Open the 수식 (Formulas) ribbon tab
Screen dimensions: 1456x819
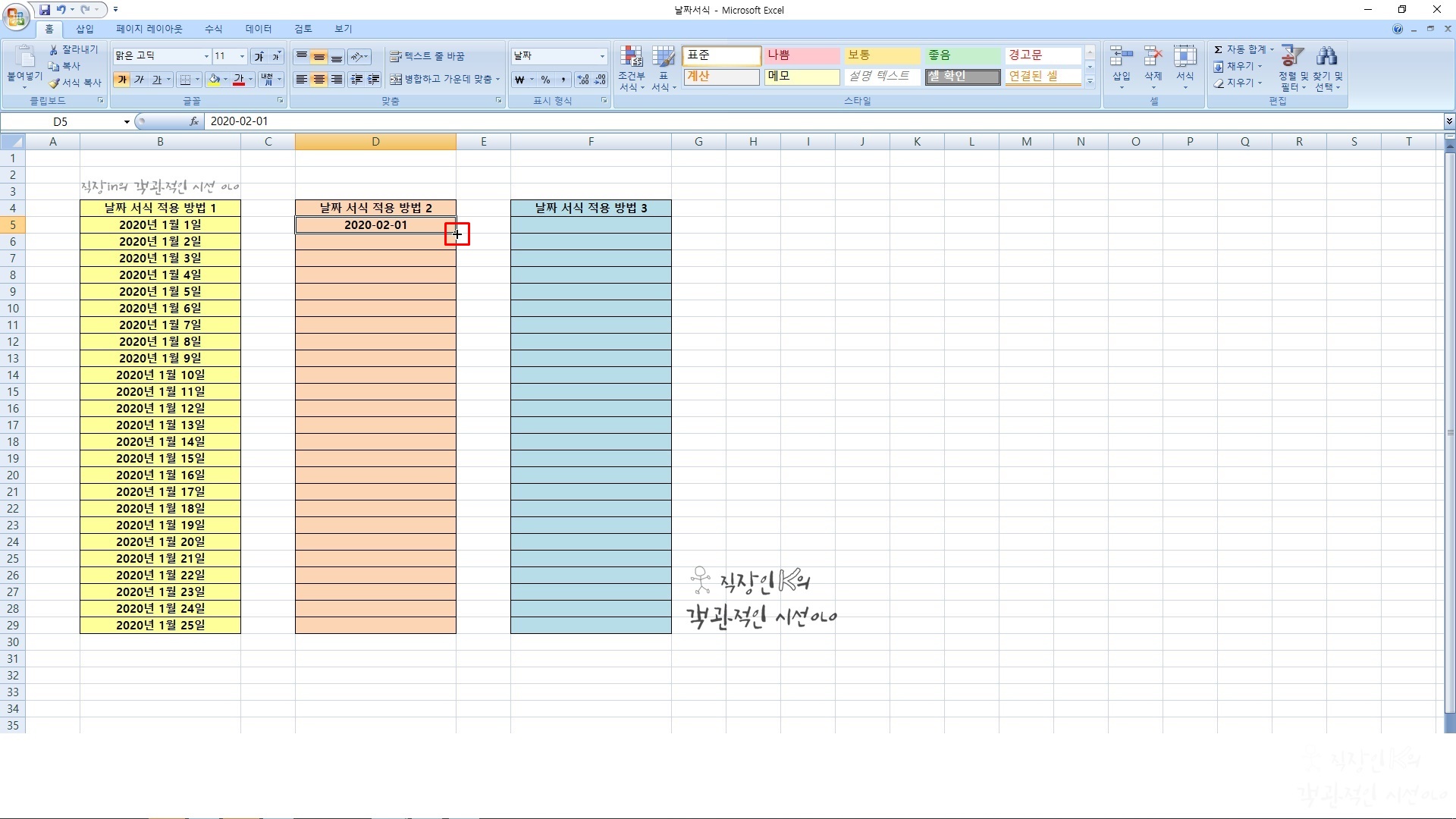(x=213, y=29)
